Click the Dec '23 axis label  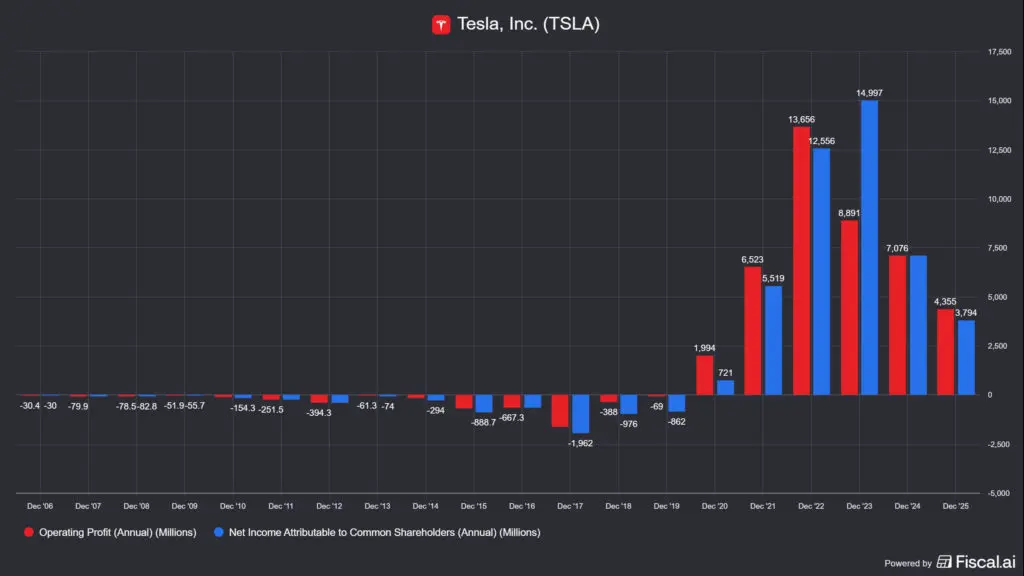point(859,506)
